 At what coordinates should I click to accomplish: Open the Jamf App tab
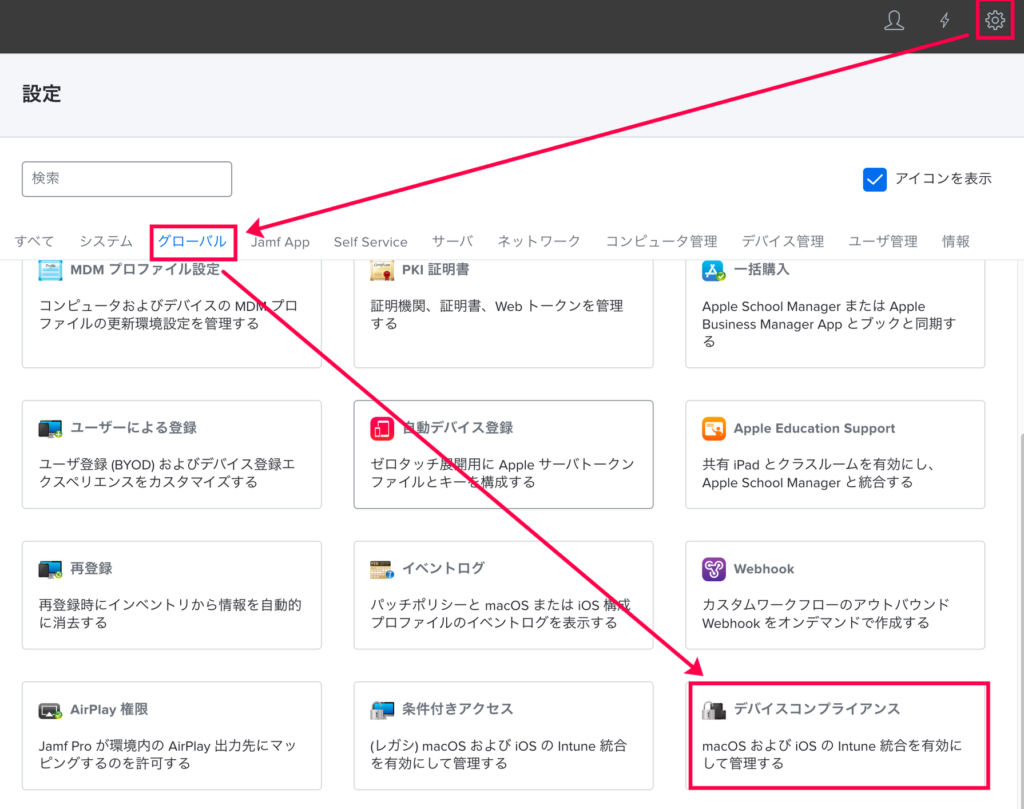pyautogui.click(x=280, y=242)
